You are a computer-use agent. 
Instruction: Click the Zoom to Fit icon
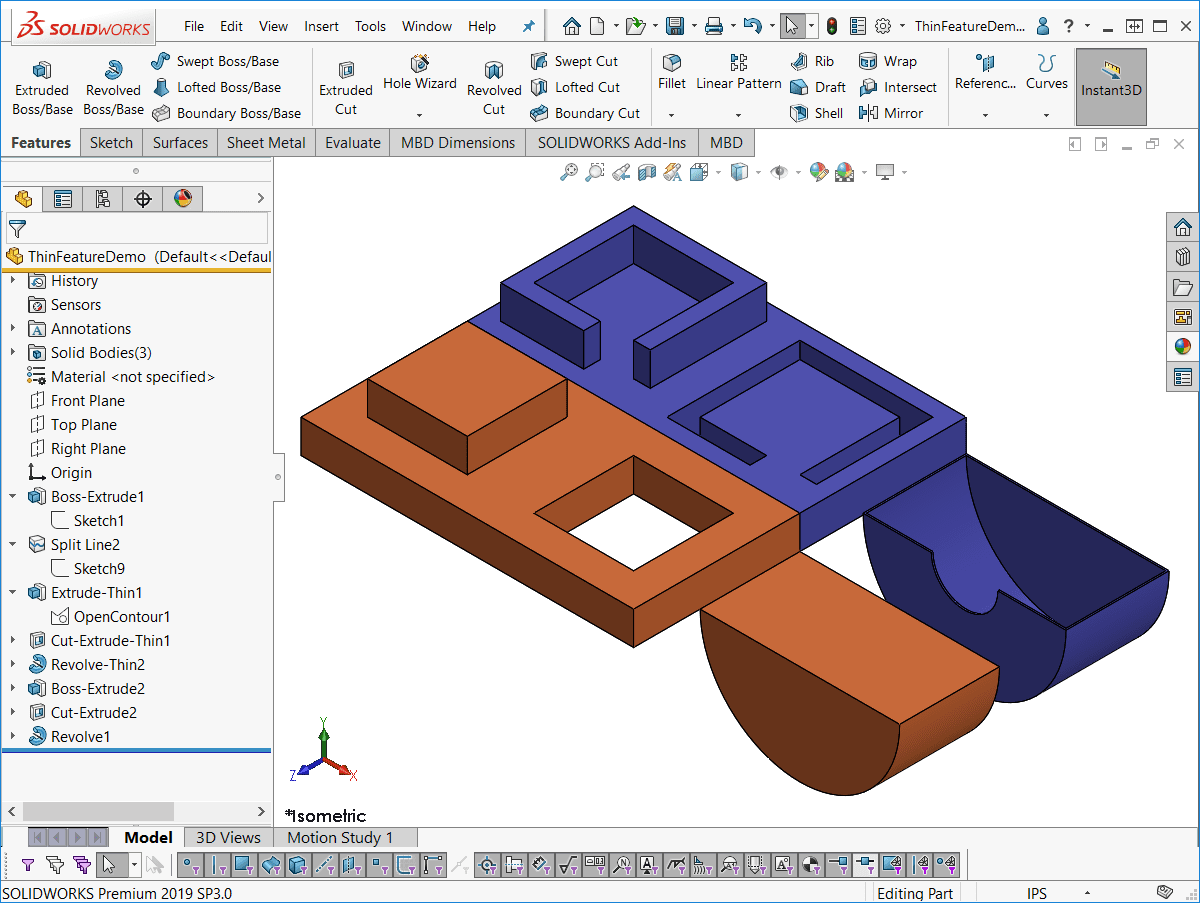[568, 172]
